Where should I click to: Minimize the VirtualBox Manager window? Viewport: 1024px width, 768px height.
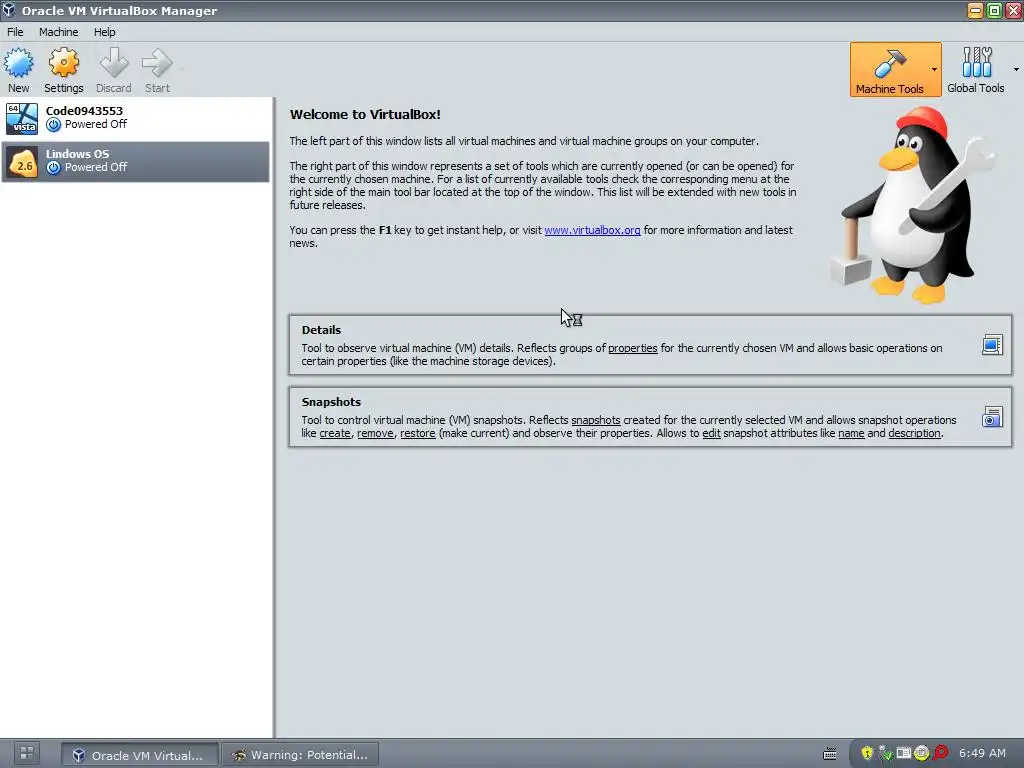[x=975, y=10]
